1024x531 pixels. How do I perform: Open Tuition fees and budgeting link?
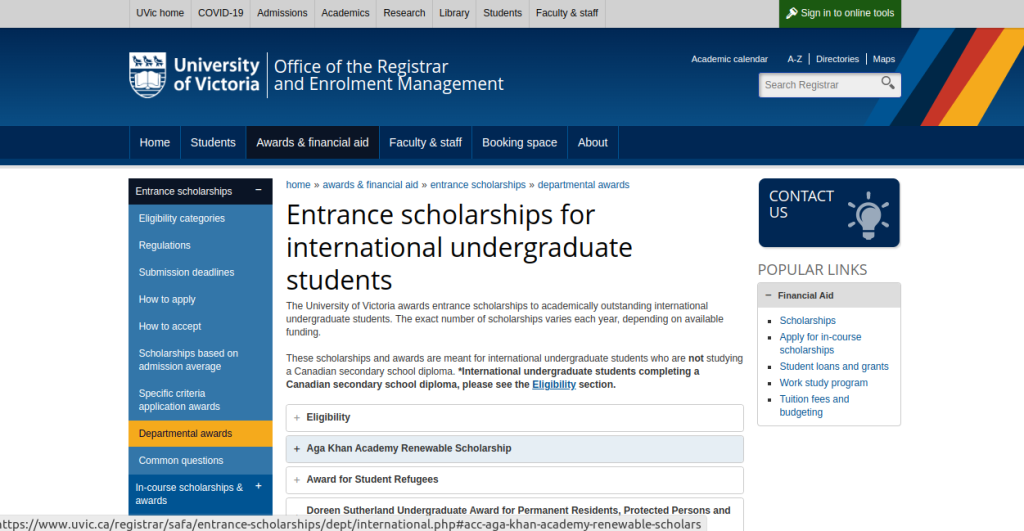[814, 406]
